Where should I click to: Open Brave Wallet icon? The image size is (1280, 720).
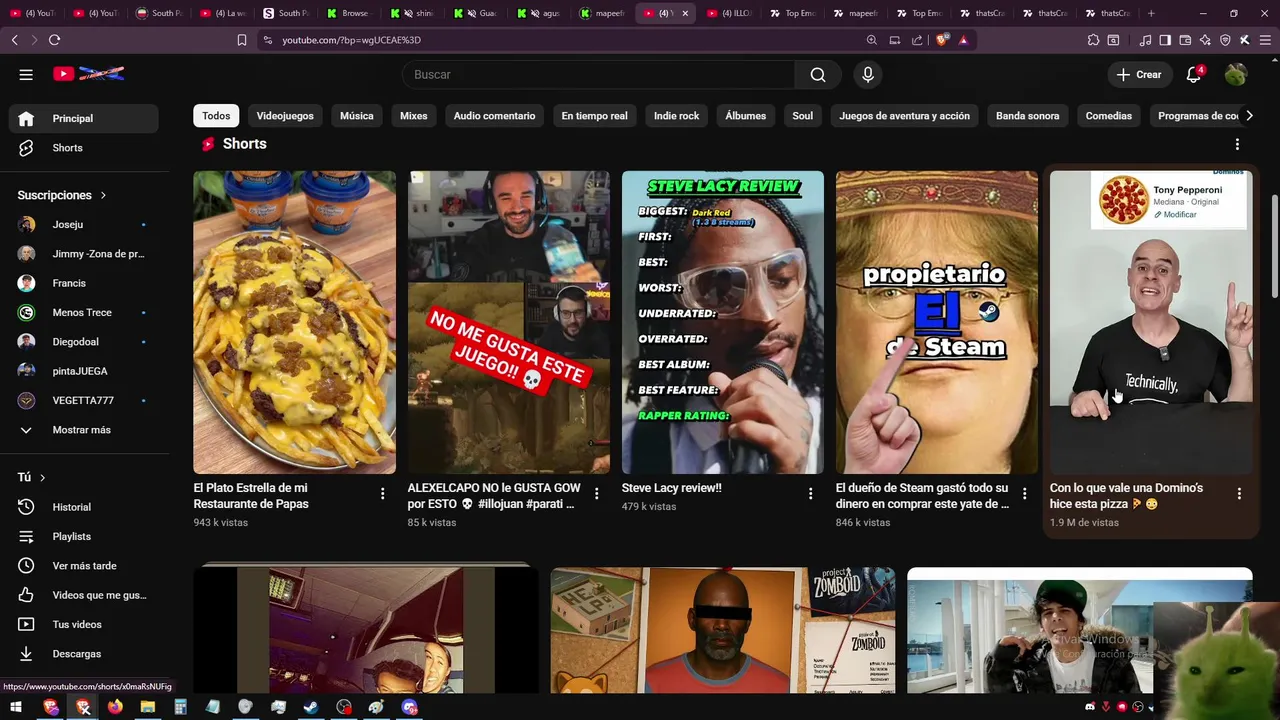click(1185, 40)
